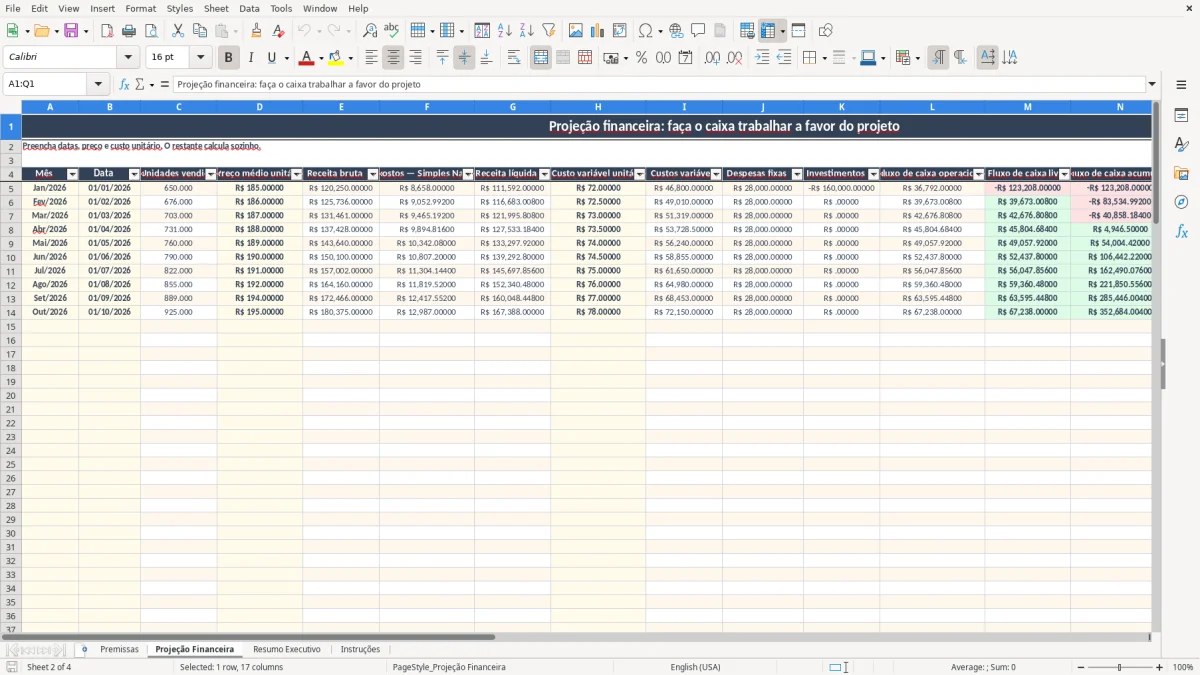The width and height of the screenshot is (1200, 675).
Task: Toggle Freeze Rows and Columns
Action: click(767, 31)
